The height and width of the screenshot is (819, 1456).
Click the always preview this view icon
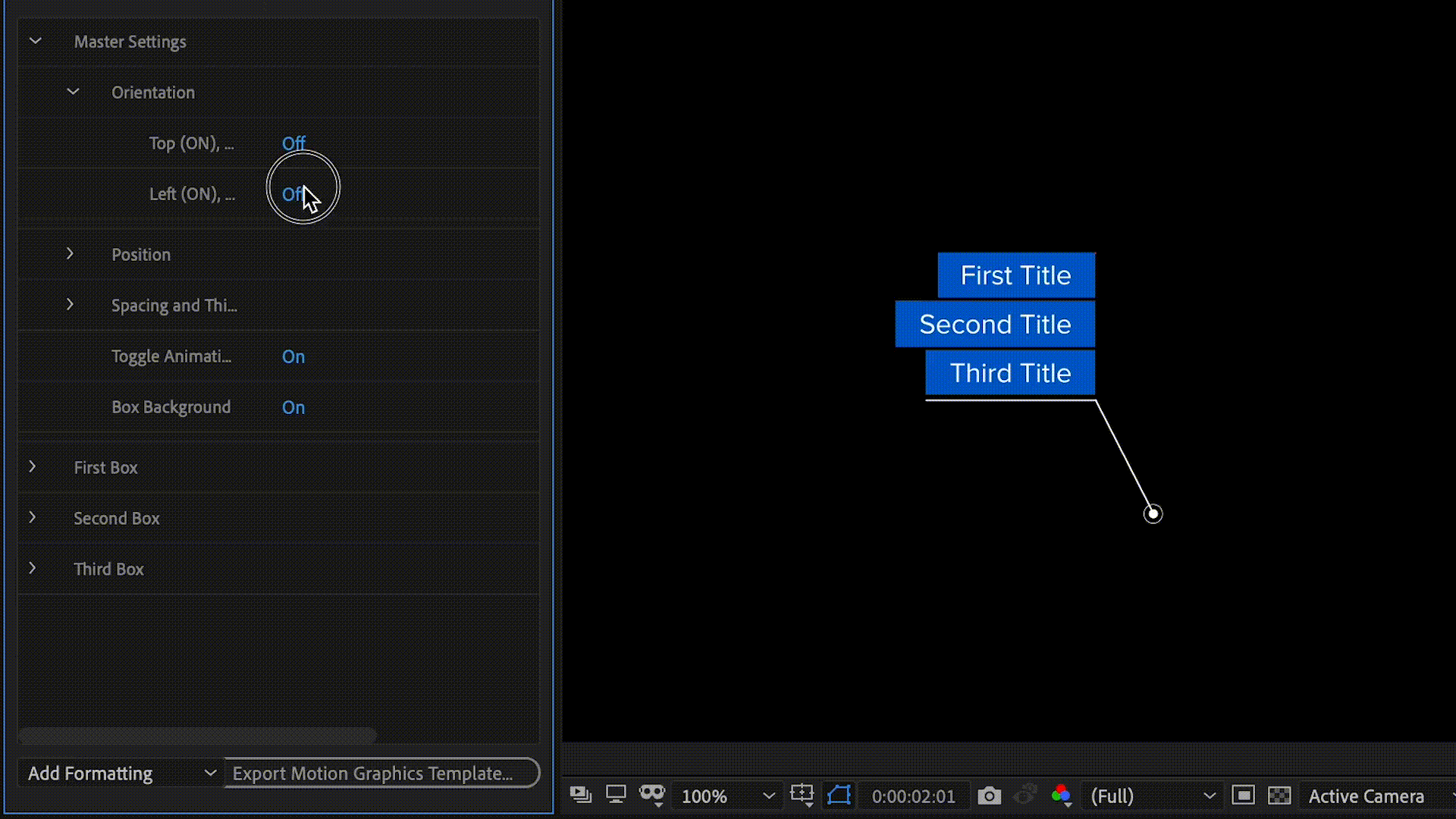(580, 795)
